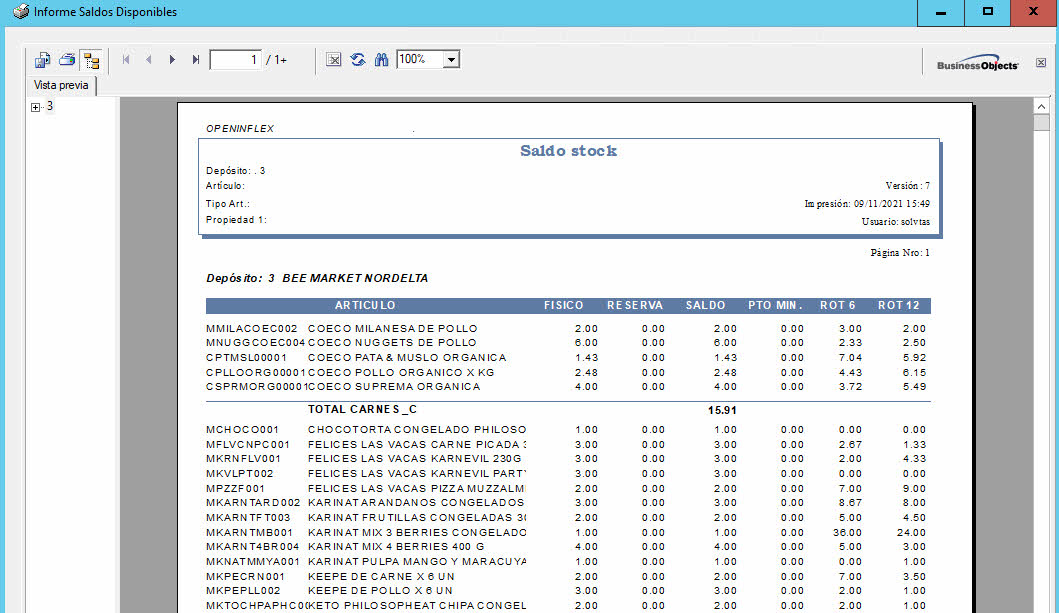Select article code MMILACOEC002

click(x=252, y=329)
